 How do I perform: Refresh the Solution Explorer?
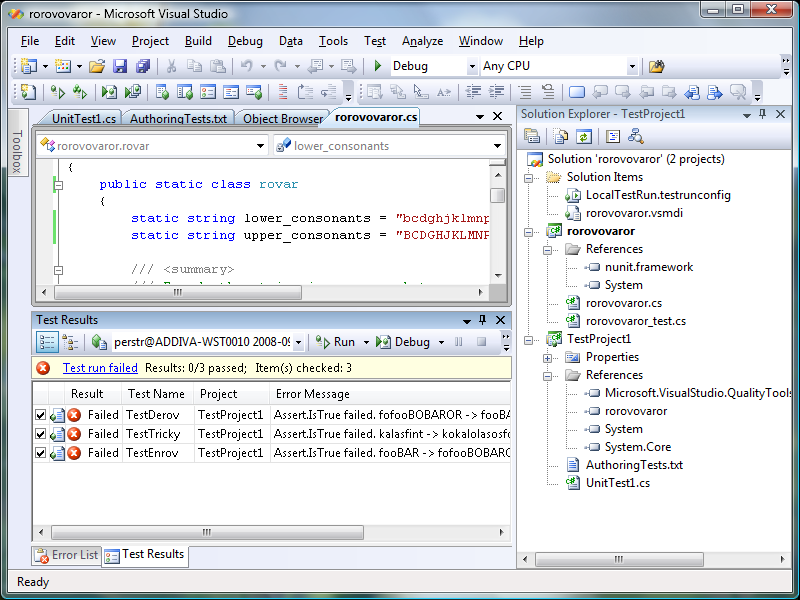click(x=584, y=136)
